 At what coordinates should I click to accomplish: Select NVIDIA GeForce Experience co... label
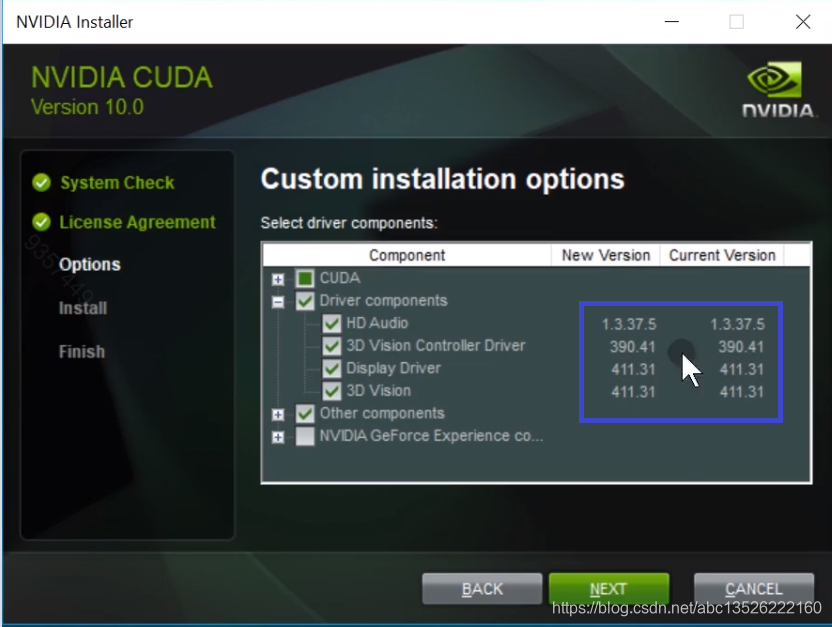coord(431,436)
